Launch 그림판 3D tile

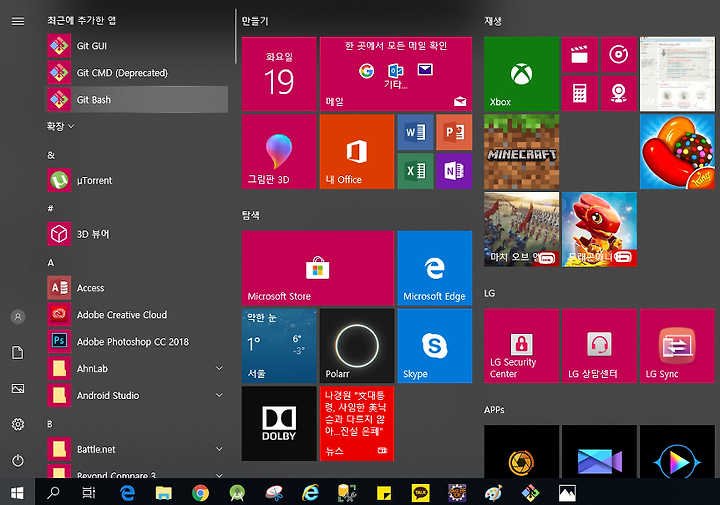coord(279,152)
